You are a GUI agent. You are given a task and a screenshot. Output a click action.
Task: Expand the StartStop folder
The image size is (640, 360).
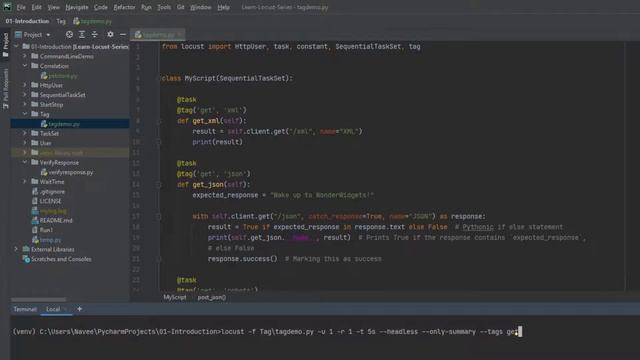click(25, 104)
